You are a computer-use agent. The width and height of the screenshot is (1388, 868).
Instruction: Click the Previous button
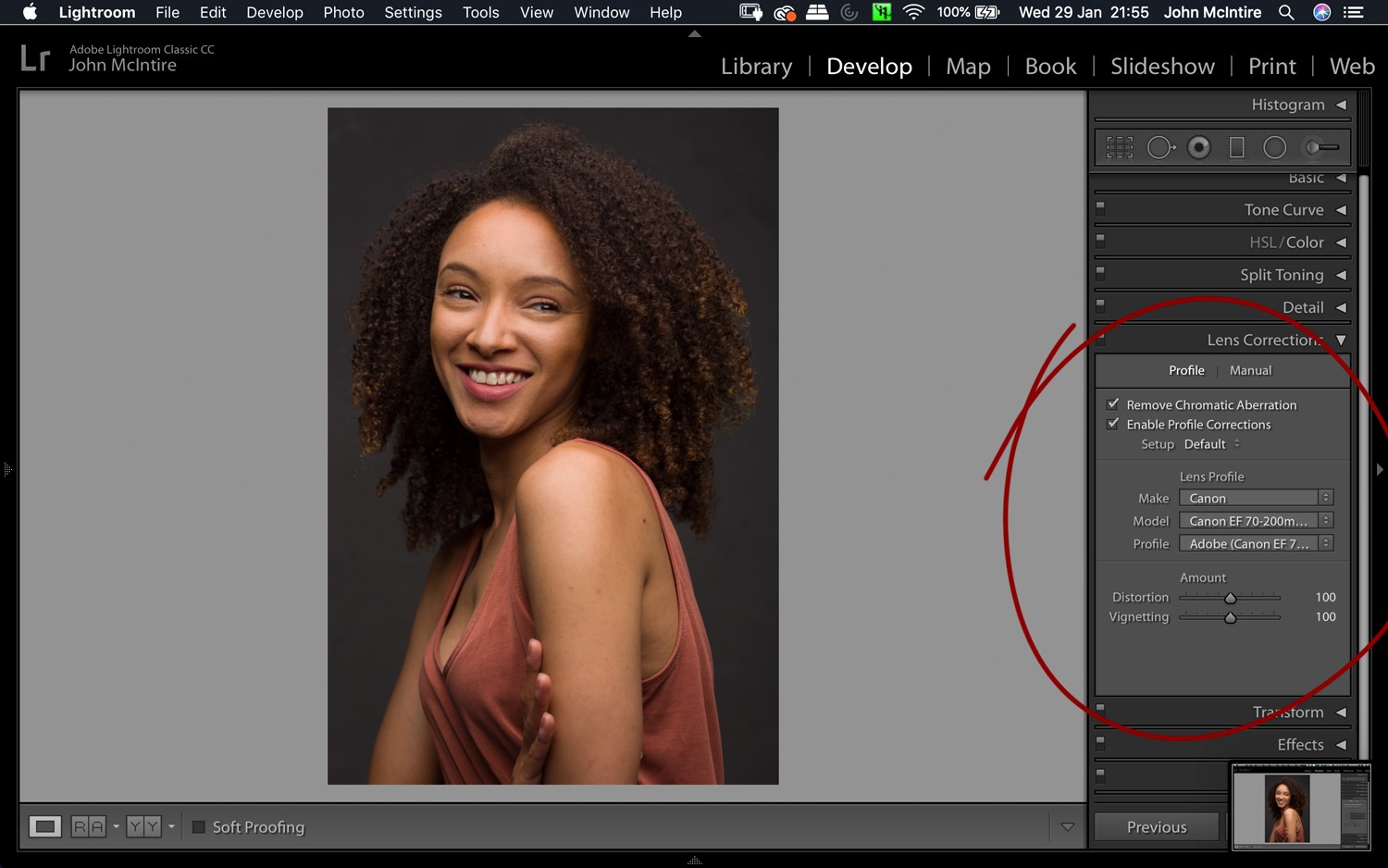point(1157,825)
